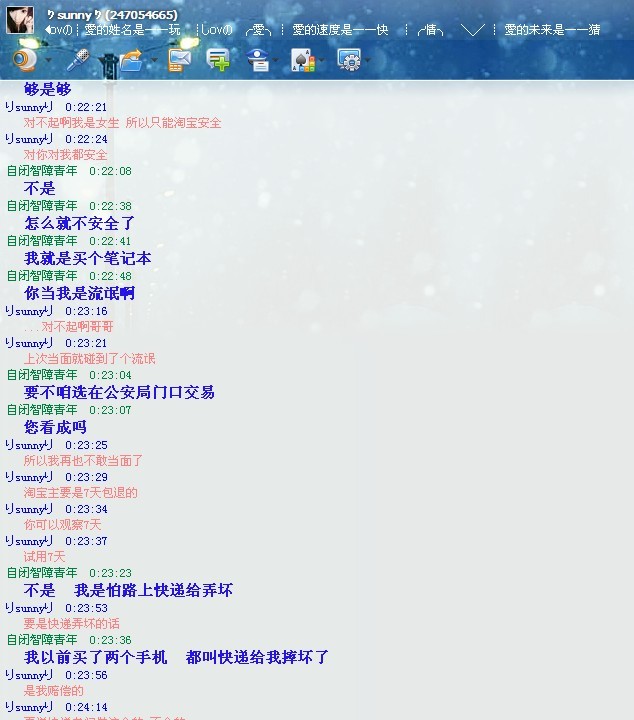The height and width of the screenshot is (720, 634).
Task: Click the contact avatar in the header
Action: [x=21, y=20]
